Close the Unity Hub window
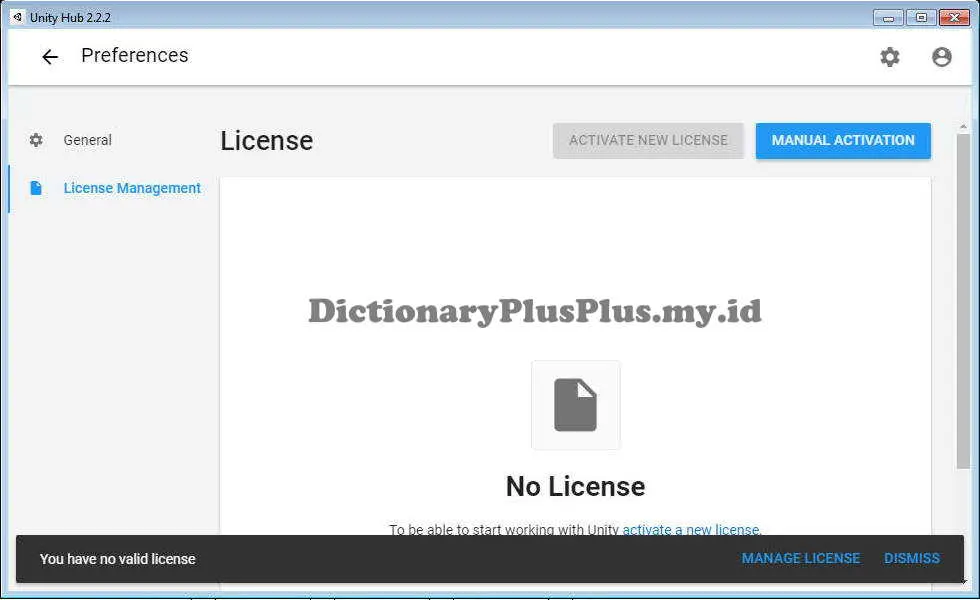Screen dimensions: 980x600 (x=954, y=18)
